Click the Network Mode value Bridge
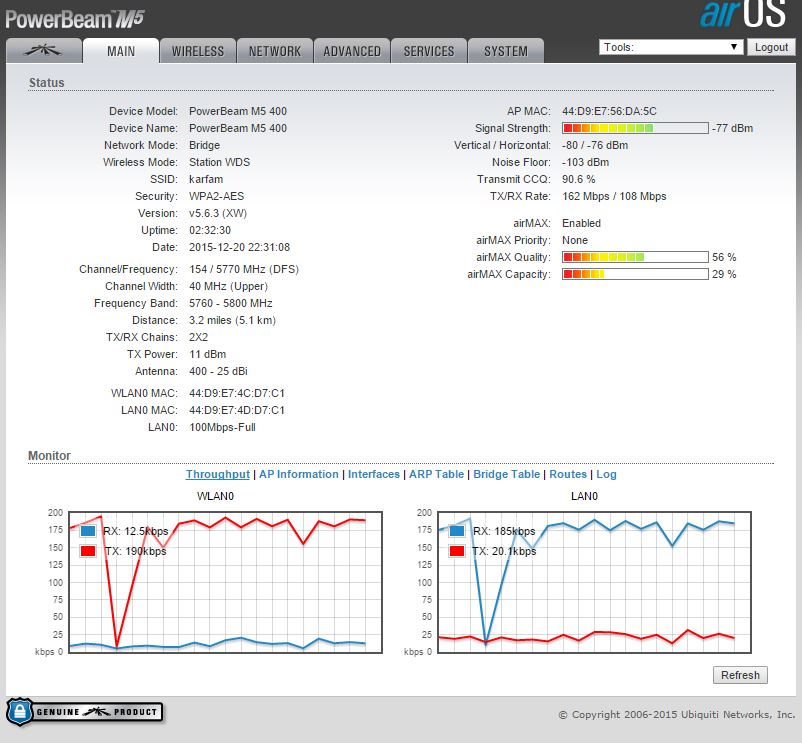 click(205, 145)
